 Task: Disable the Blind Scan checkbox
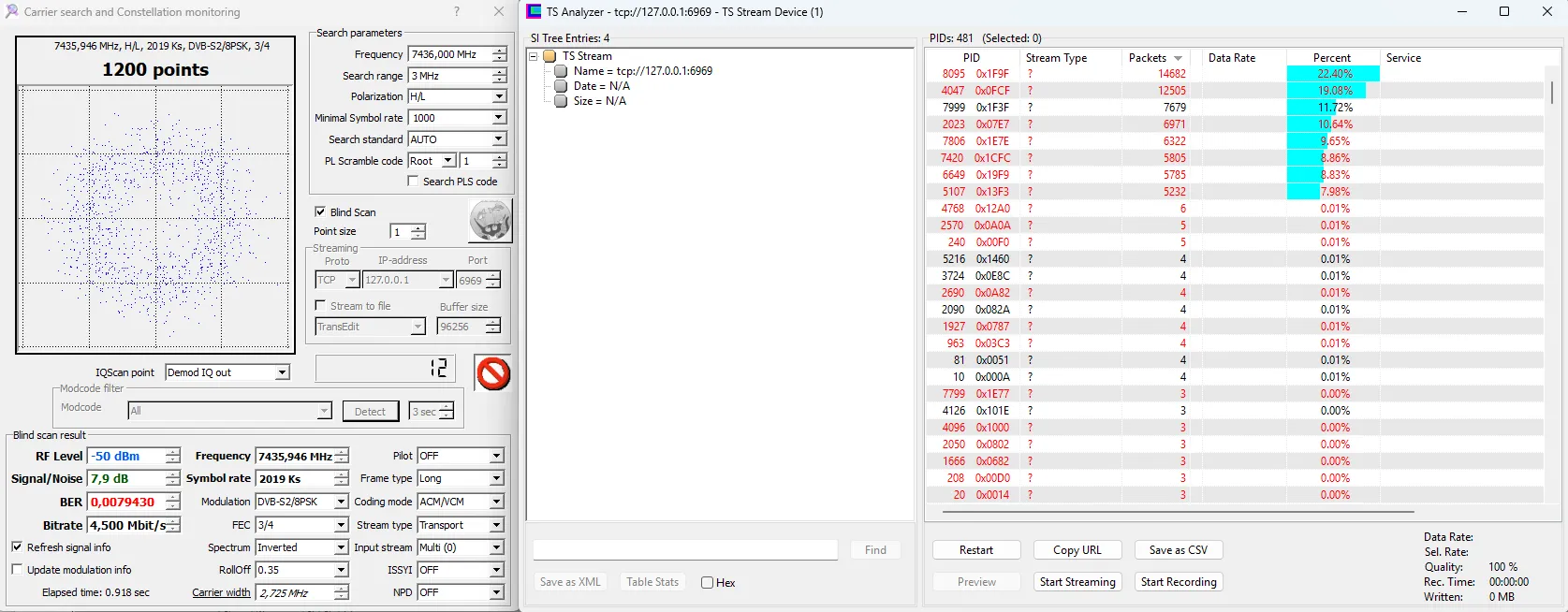[320, 212]
